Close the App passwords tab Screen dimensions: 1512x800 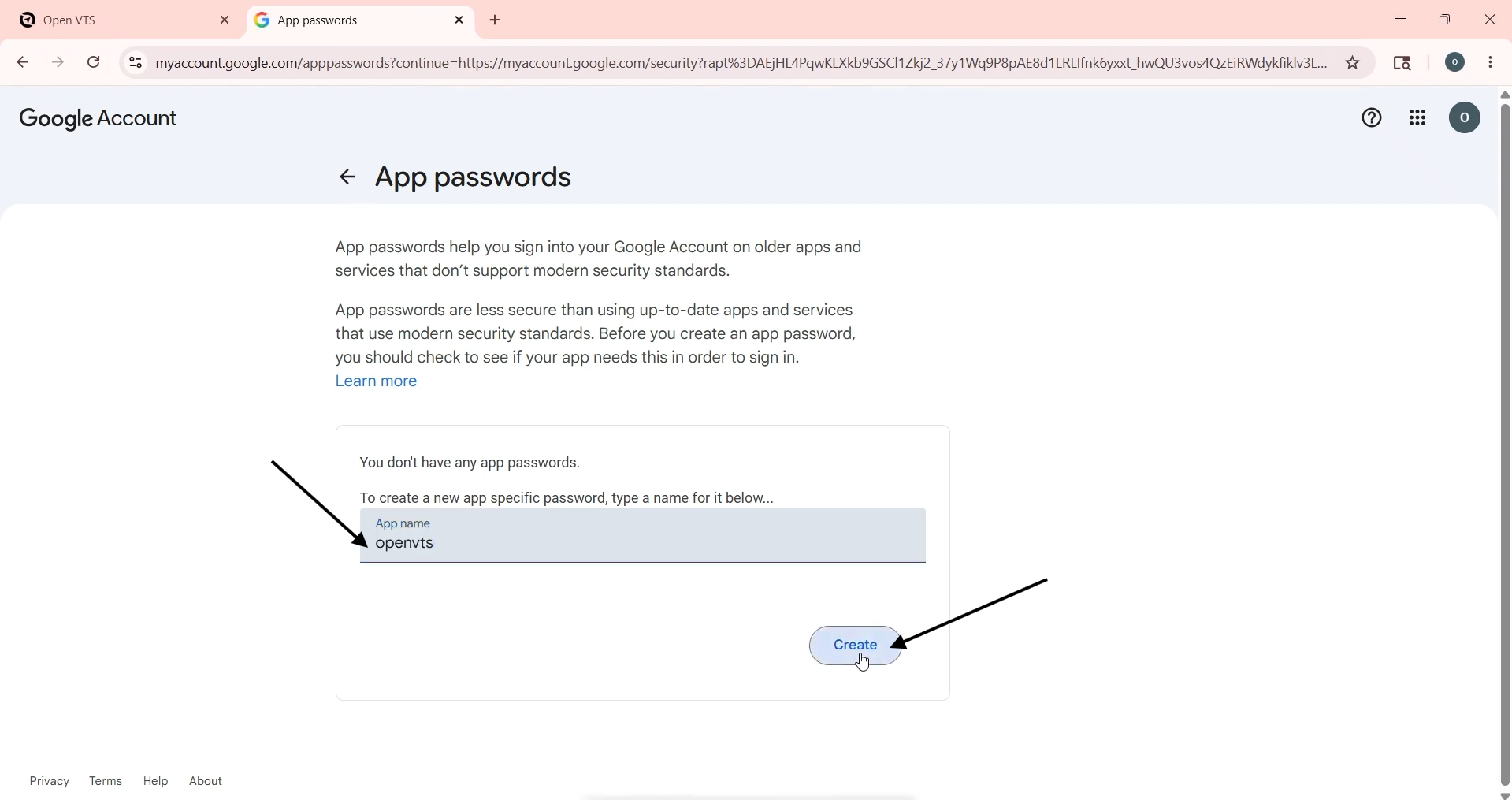point(460,20)
